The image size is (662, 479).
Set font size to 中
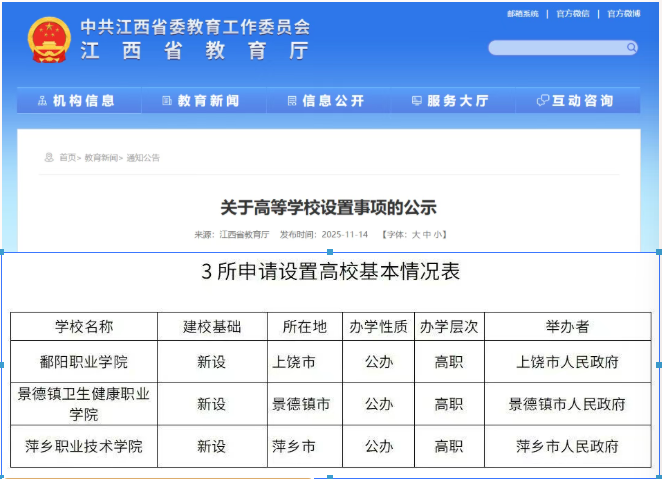[x=427, y=235]
